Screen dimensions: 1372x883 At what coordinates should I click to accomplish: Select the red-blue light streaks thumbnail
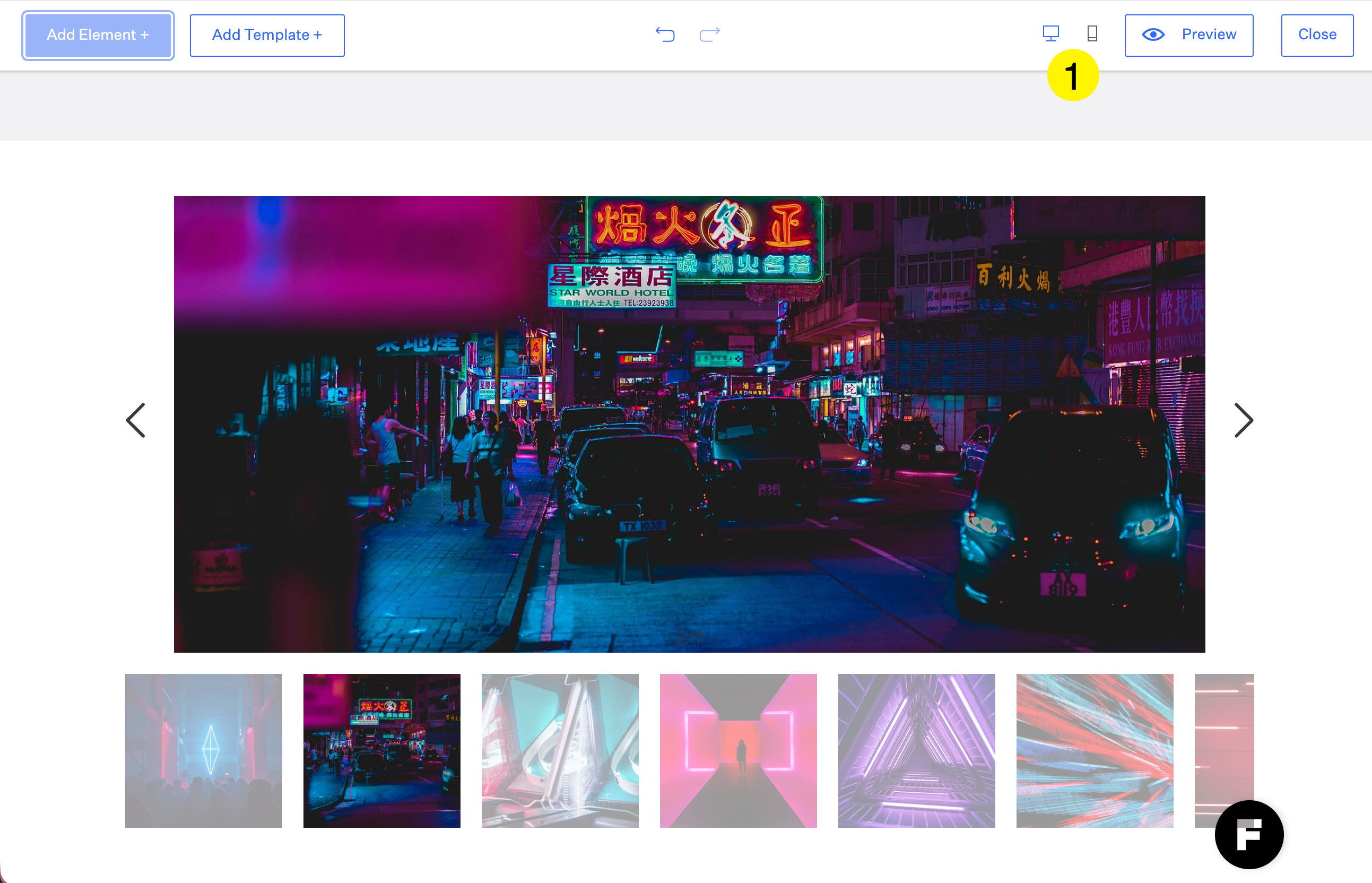[x=1095, y=750]
